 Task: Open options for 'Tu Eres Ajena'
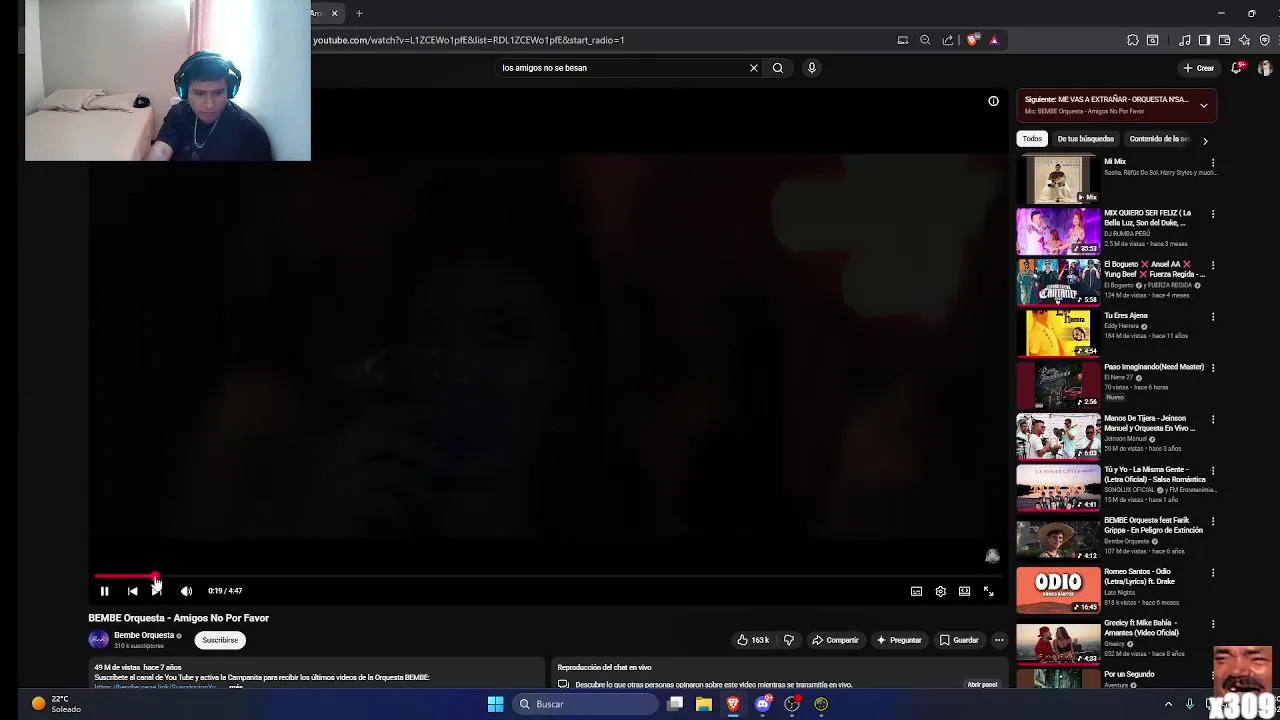pos(1213,317)
